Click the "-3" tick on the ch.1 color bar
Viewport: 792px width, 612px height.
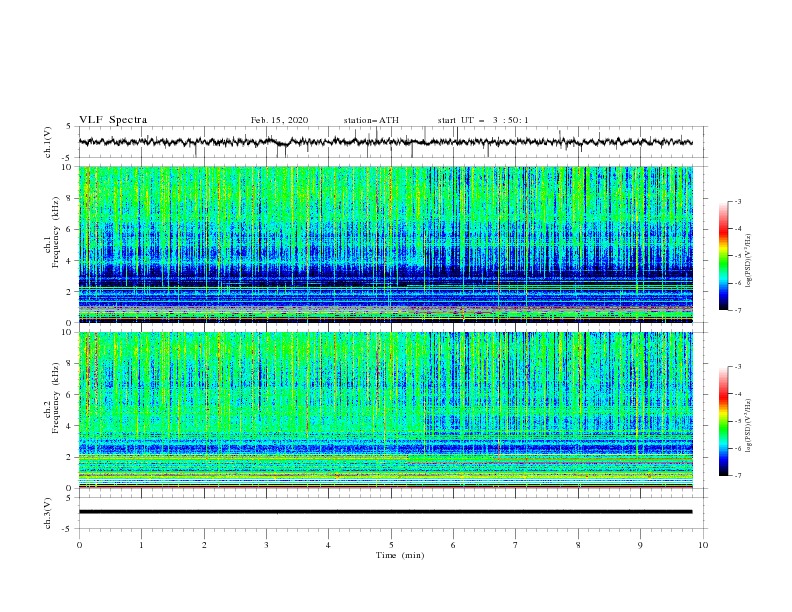click(x=737, y=201)
